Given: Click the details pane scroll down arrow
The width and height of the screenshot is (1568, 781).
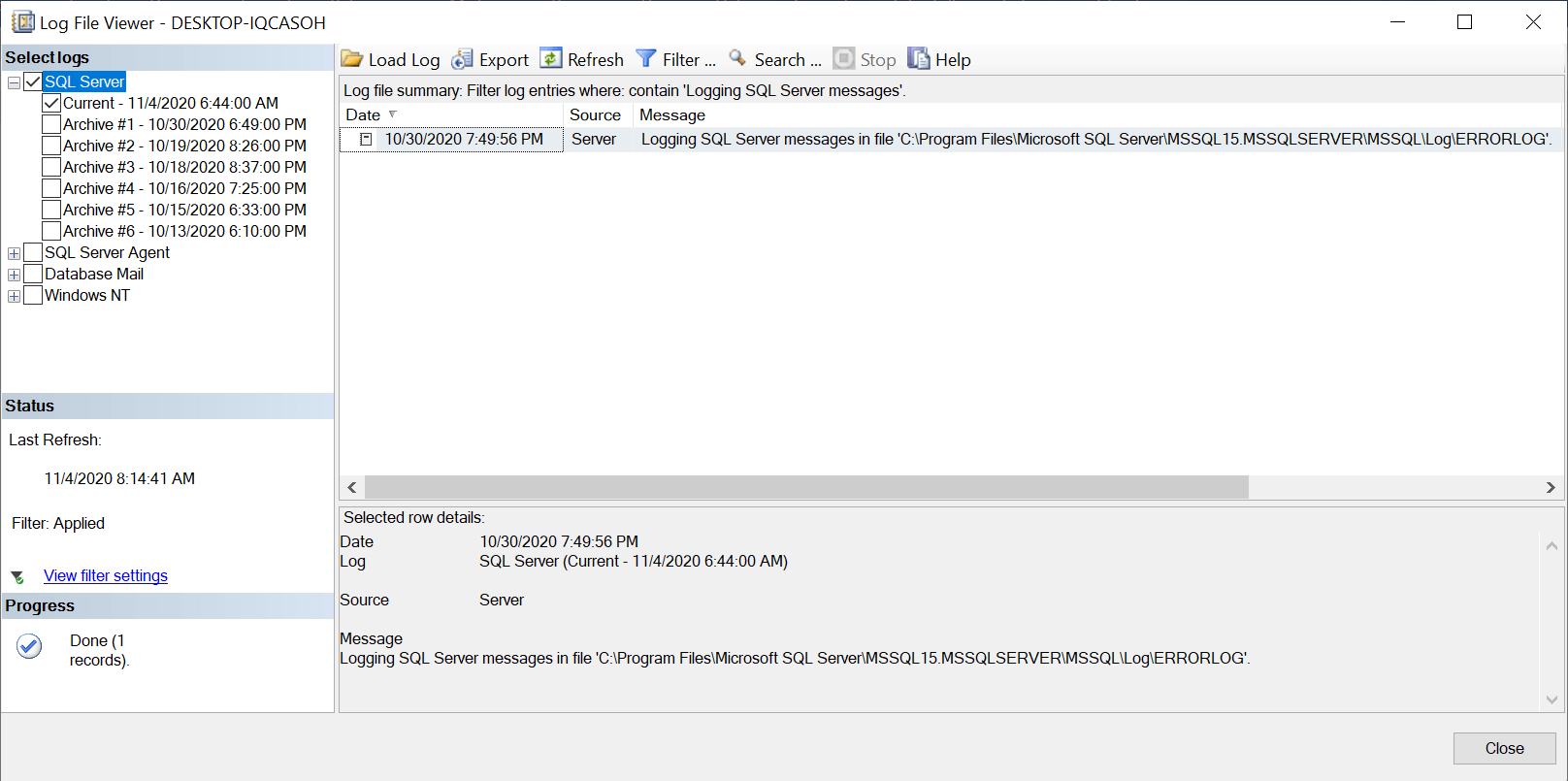Looking at the screenshot, I should (1552, 700).
